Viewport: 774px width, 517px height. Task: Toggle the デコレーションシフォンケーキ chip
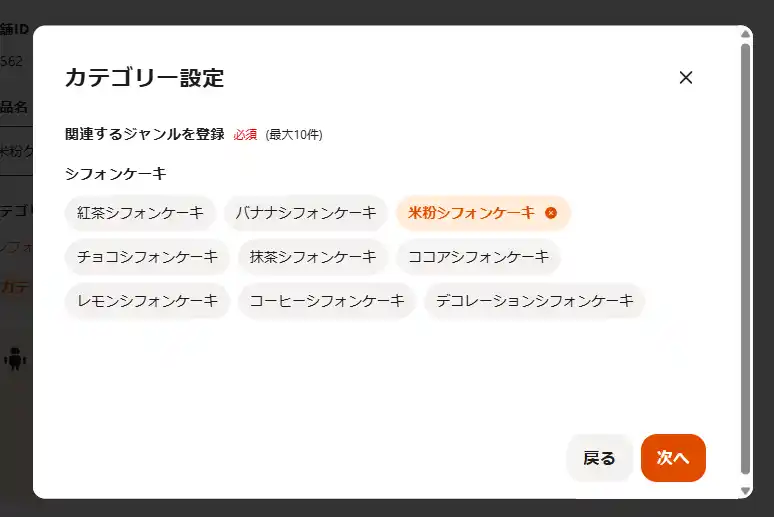(535, 301)
